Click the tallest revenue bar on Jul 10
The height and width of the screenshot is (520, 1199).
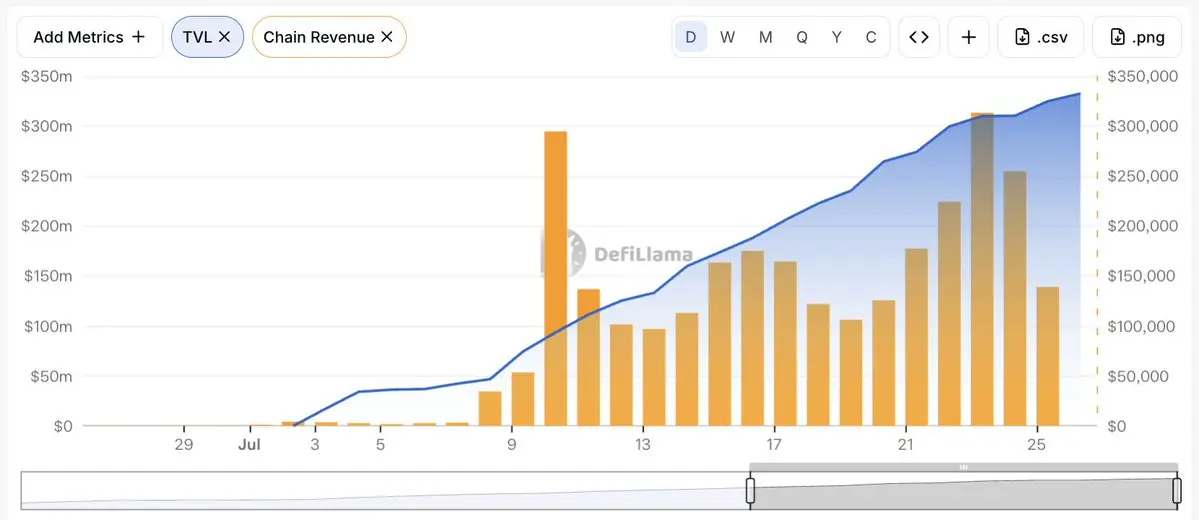click(556, 278)
